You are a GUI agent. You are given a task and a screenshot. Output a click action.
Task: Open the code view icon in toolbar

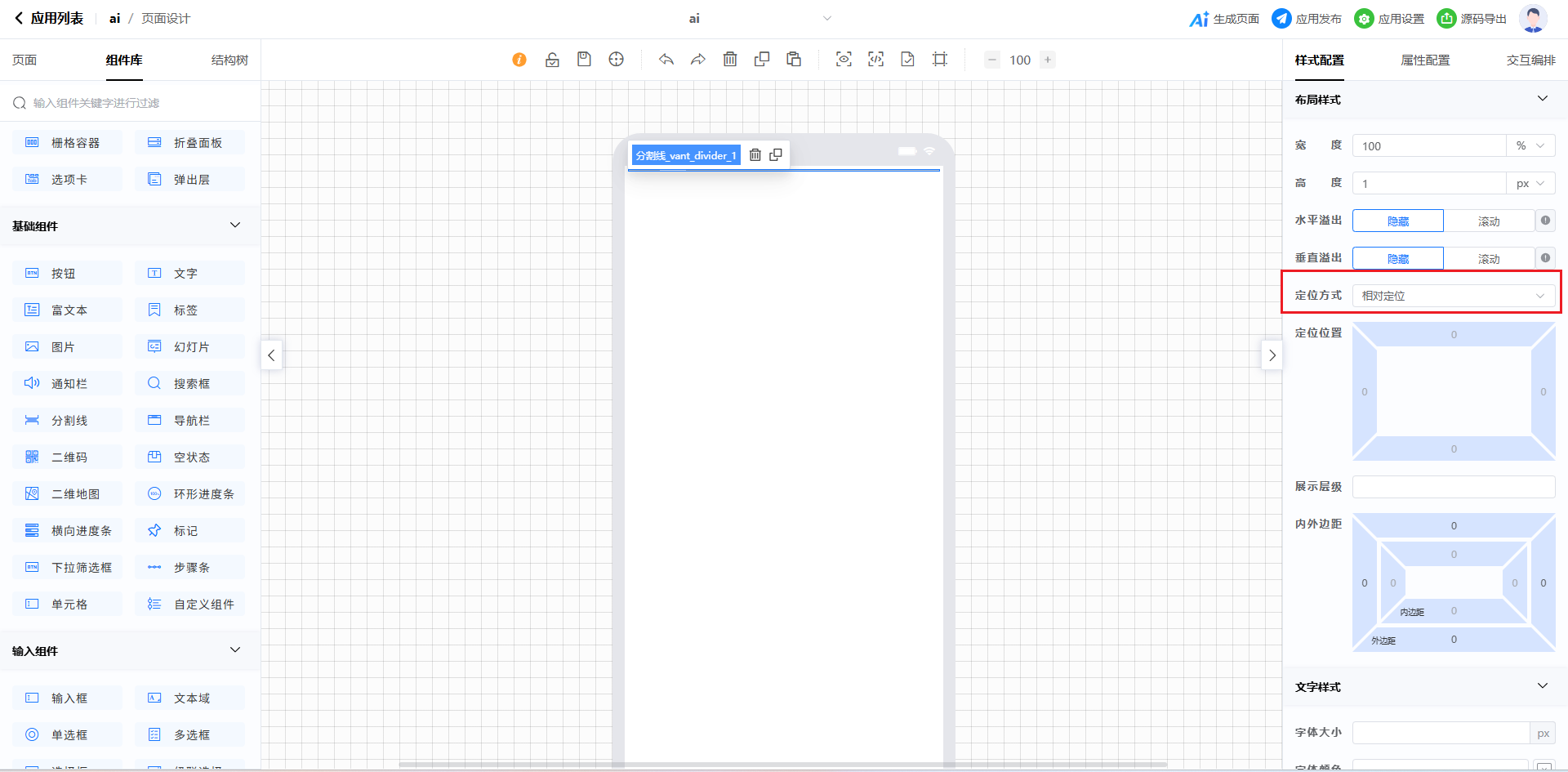[x=875, y=60]
